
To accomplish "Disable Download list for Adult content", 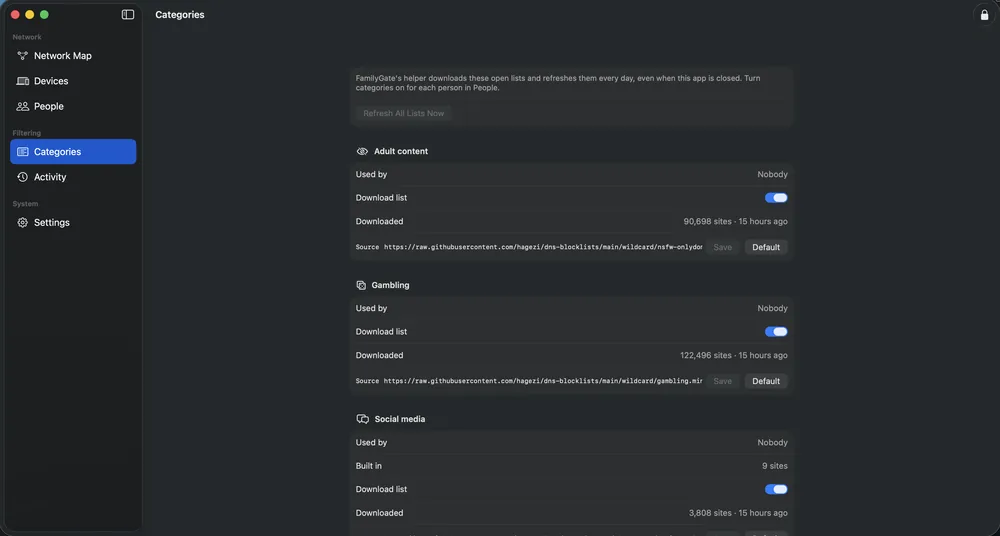I will [776, 198].
